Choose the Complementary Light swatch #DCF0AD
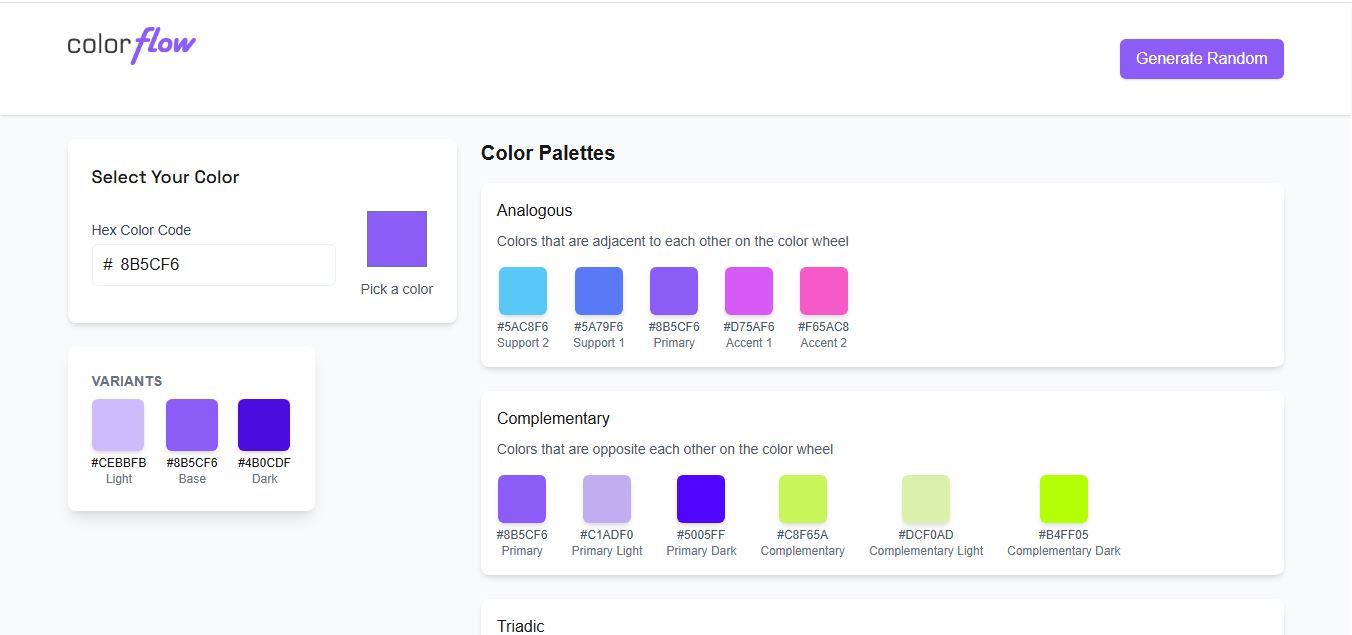 [x=926, y=499]
